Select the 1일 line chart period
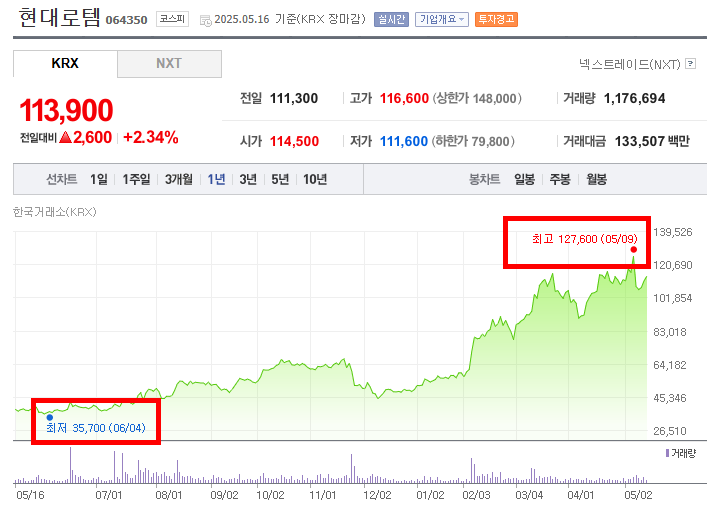Viewport: 707px width, 515px height. [99, 179]
